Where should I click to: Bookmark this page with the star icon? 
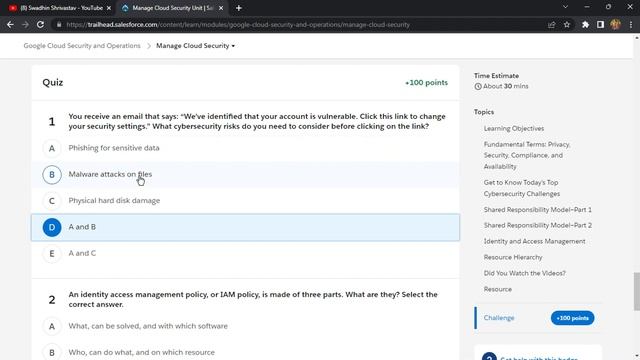[x=567, y=24]
